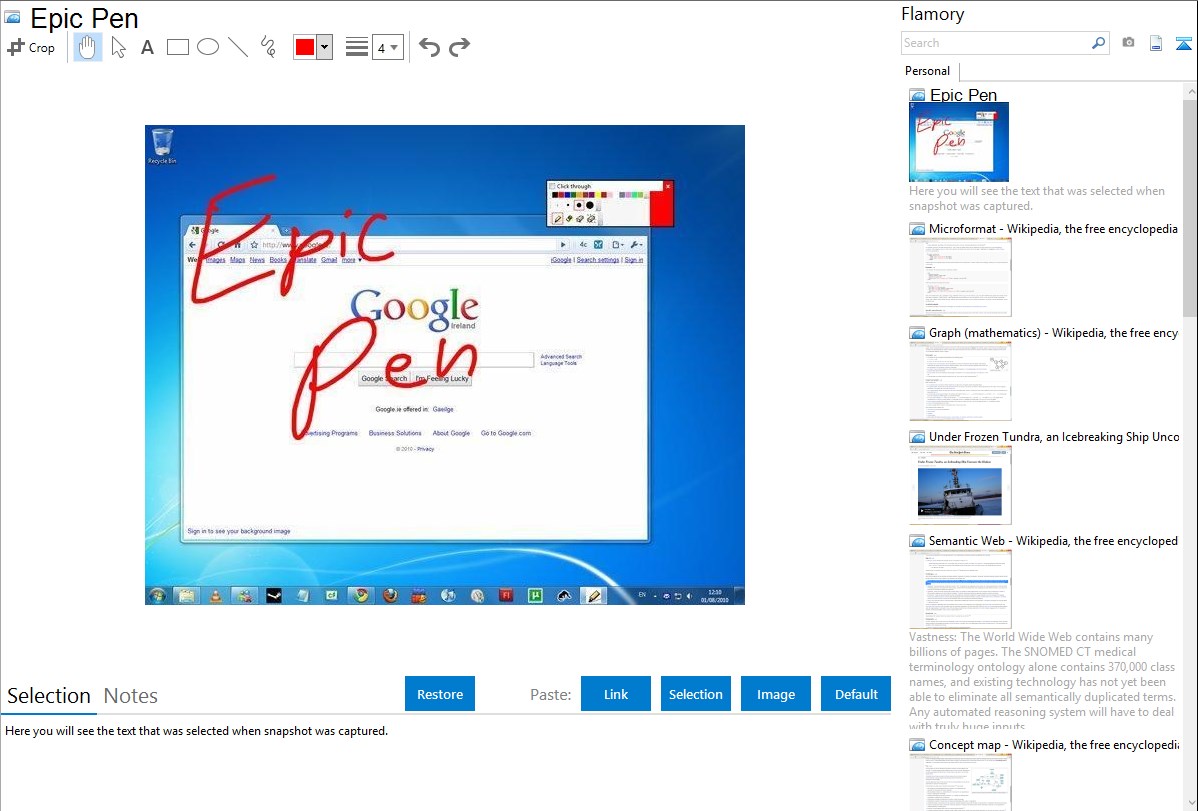
Task: Activate the hand pan tool
Action: 88,47
